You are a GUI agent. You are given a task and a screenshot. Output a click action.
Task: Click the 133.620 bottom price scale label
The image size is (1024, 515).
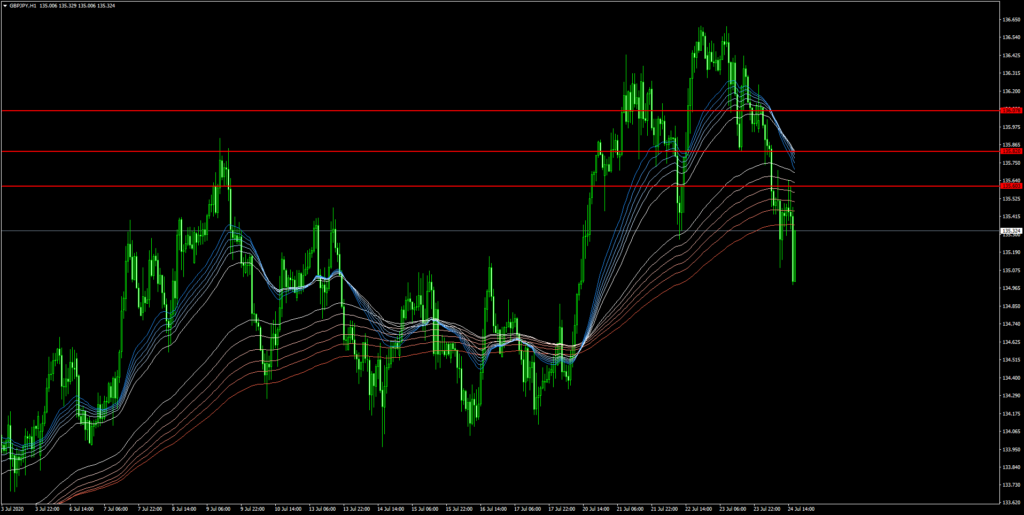click(x=1010, y=502)
